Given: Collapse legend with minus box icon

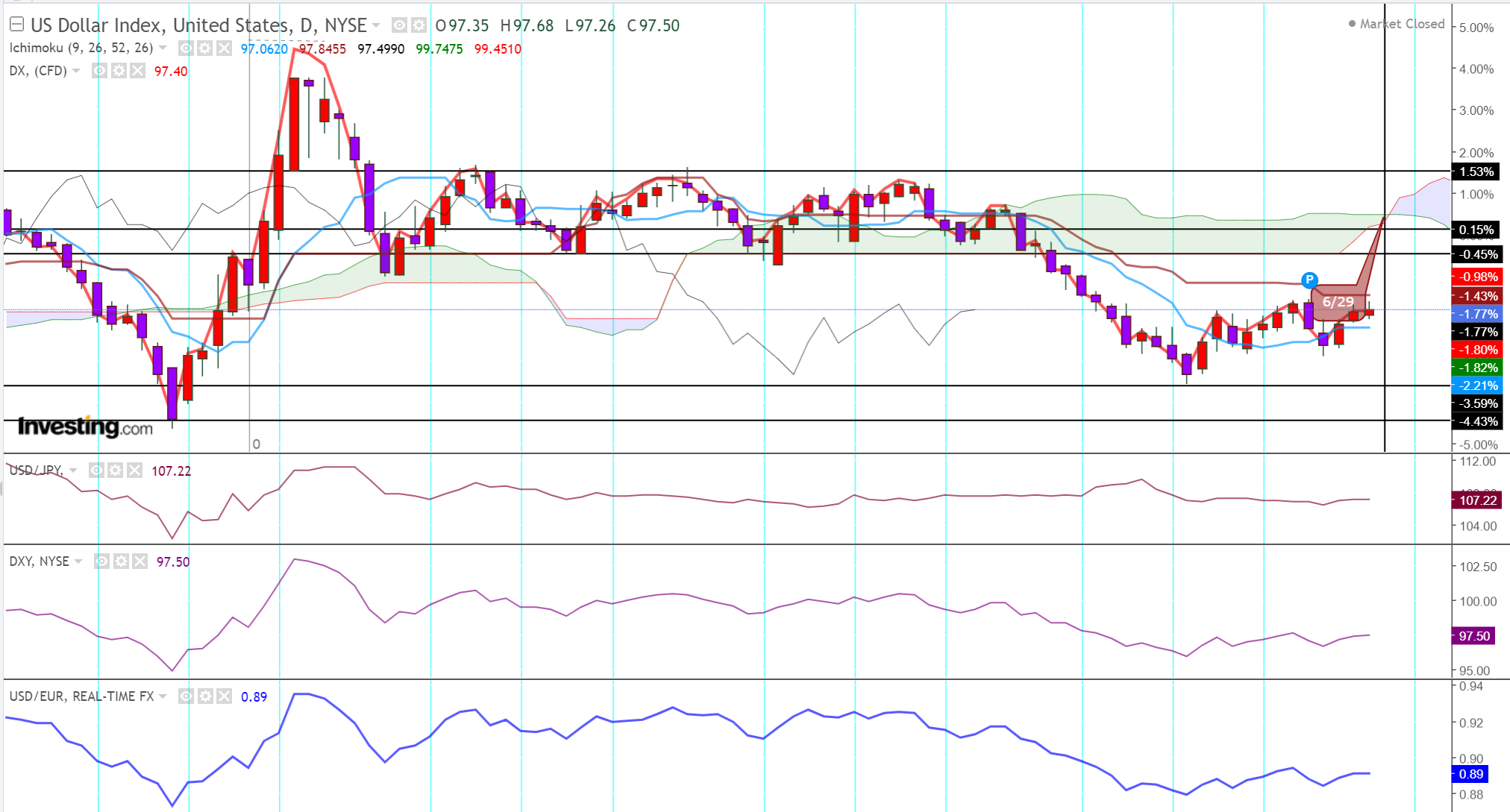Looking at the screenshot, I should (16, 25).
